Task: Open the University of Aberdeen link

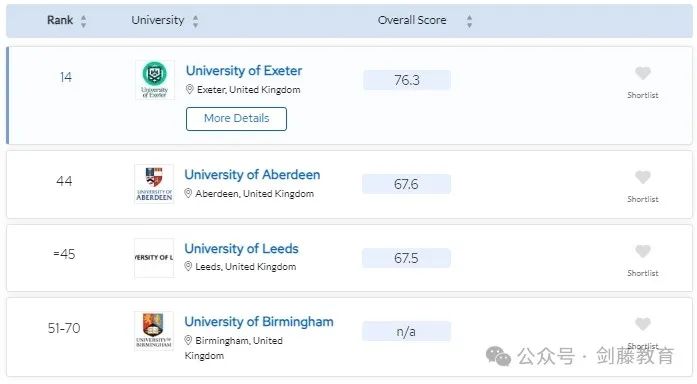Action: pos(252,175)
